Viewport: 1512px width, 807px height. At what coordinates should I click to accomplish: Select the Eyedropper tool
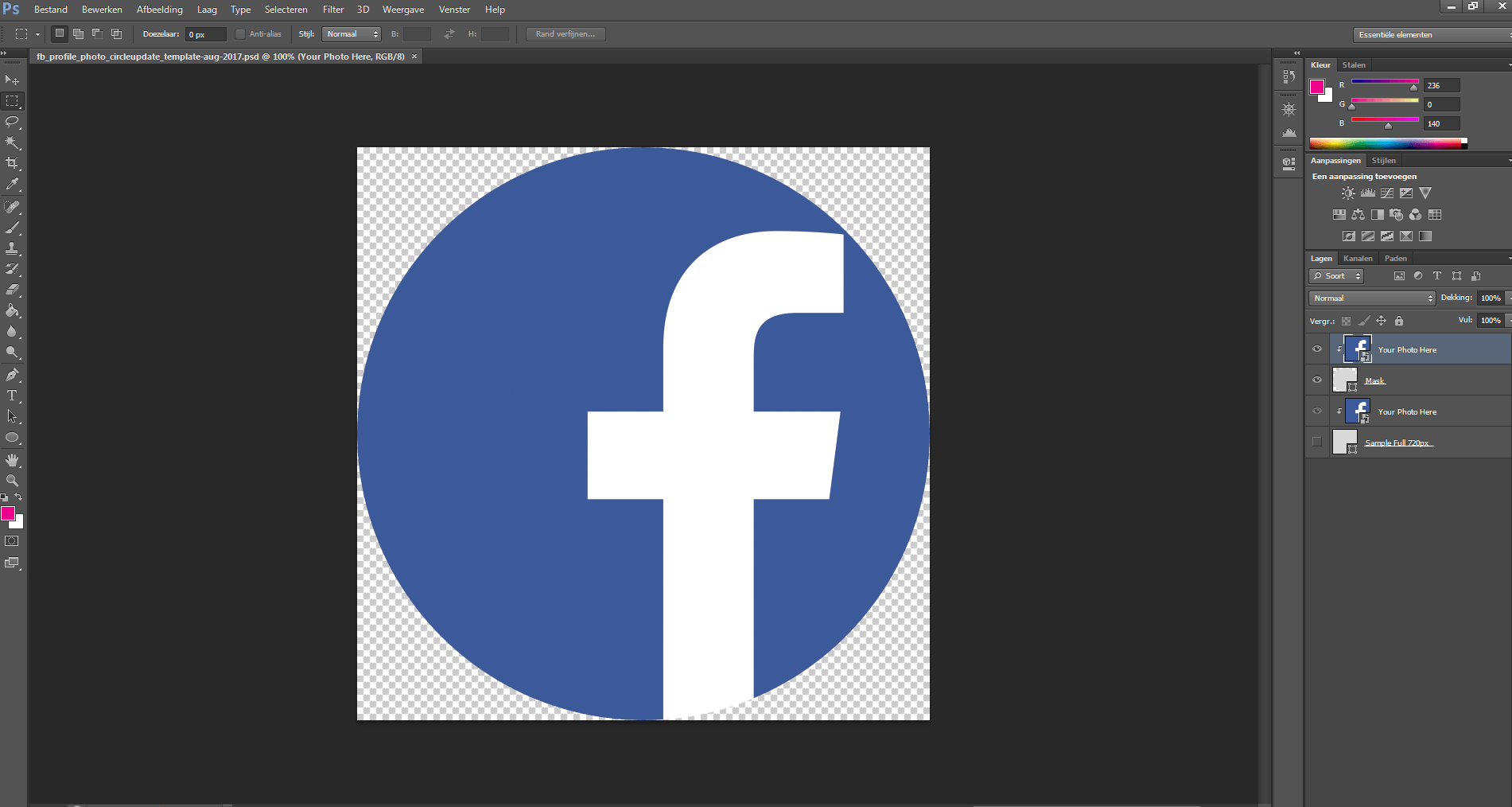[x=12, y=184]
